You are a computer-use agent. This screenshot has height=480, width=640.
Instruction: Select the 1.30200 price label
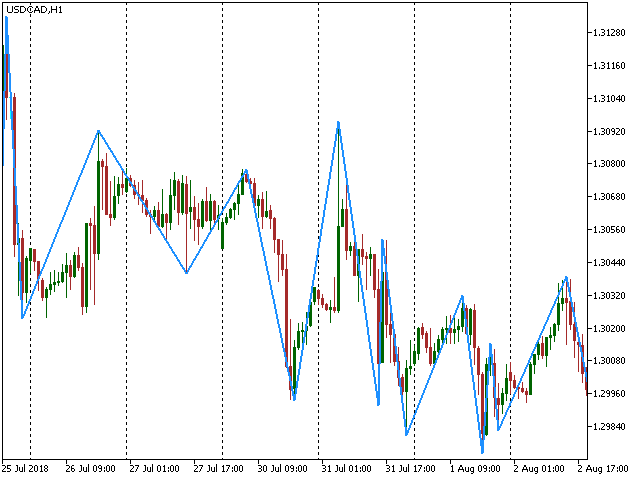(x=609, y=329)
